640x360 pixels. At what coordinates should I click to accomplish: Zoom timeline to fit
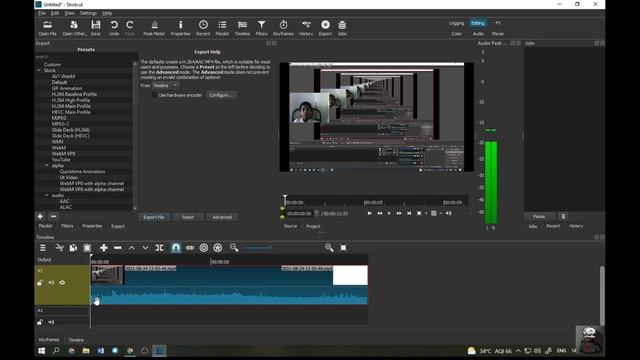click(x=343, y=248)
